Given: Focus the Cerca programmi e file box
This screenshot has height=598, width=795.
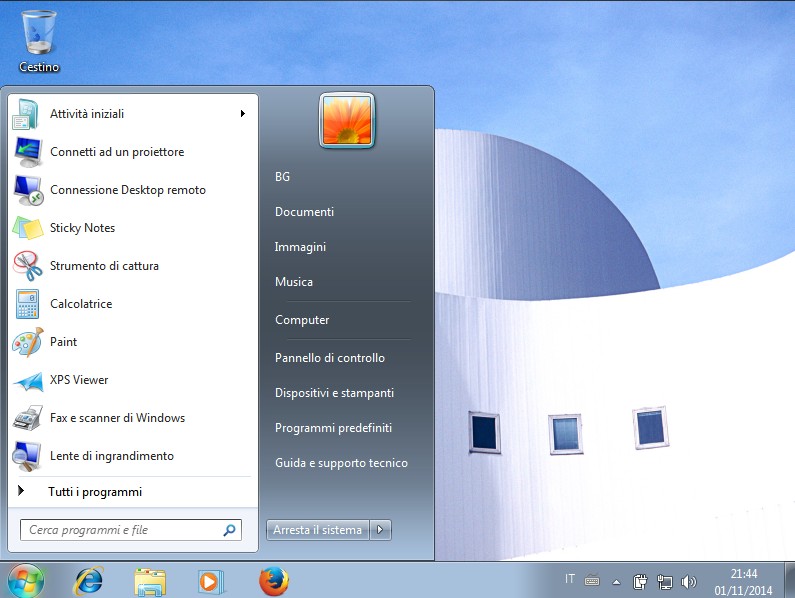Looking at the screenshot, I should click(131, 530).
